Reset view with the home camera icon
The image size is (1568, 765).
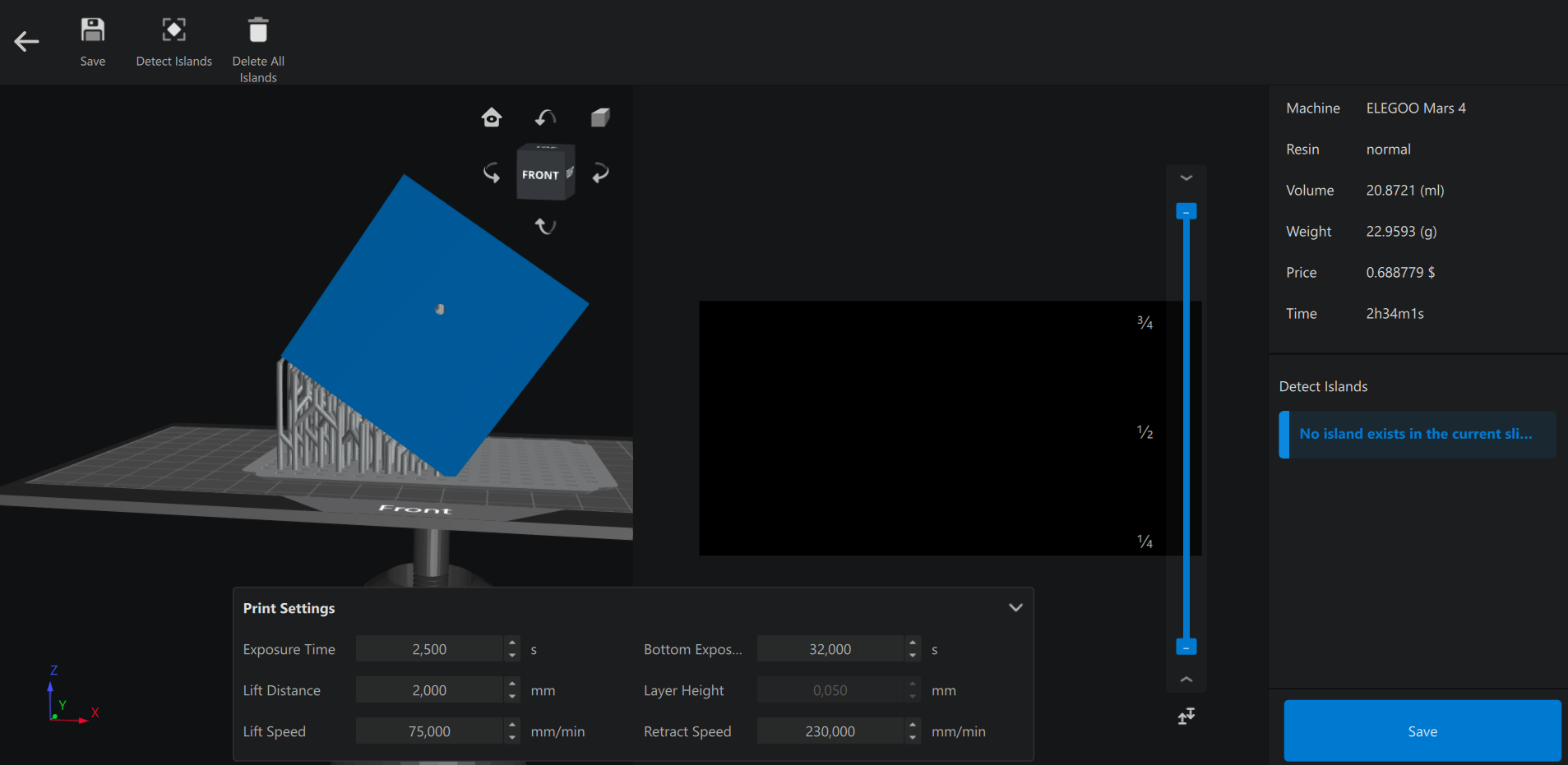click(x=492, y=118)
